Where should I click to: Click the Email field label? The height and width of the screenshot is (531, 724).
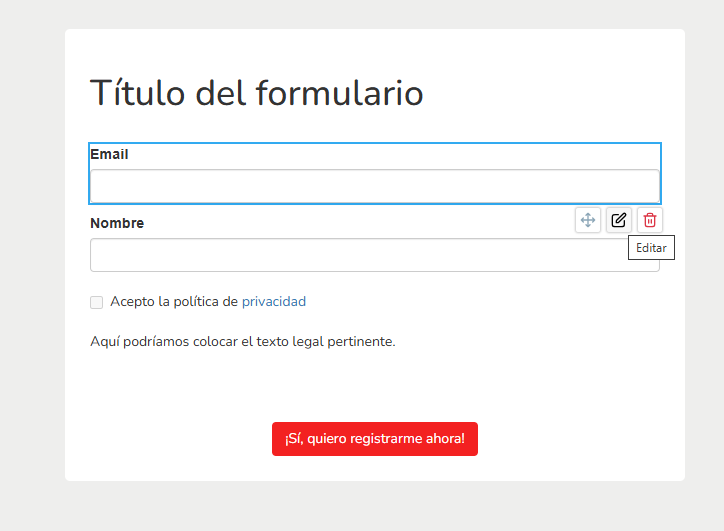109,154
